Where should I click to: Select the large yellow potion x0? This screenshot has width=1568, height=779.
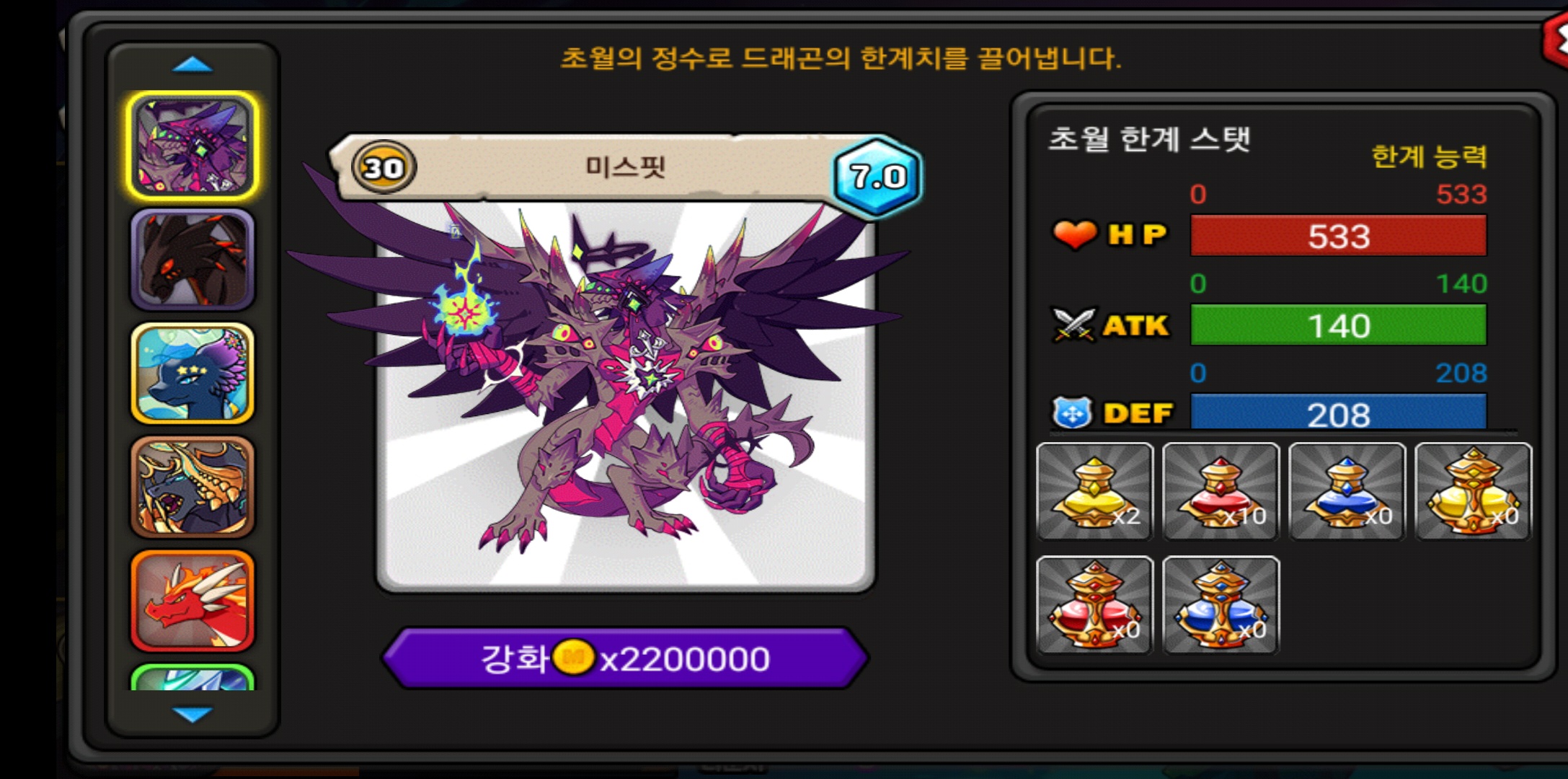click(x=1473, y=491)
